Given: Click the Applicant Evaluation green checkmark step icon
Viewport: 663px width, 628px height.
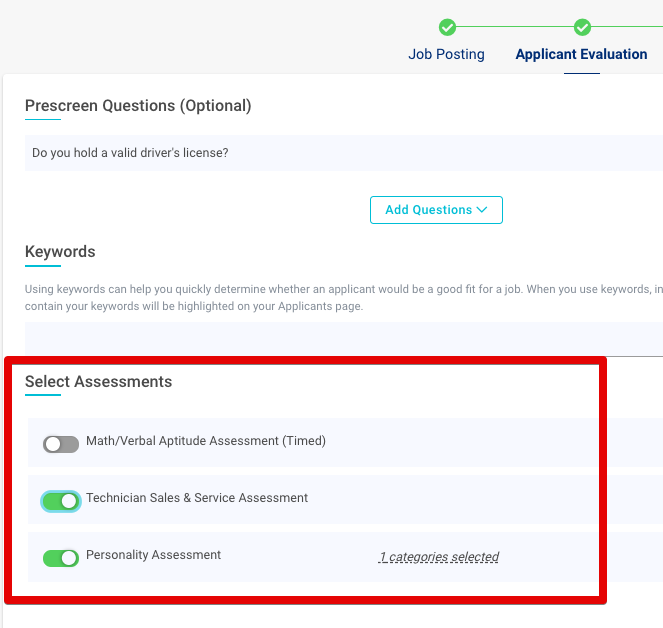Looking at the screenshot, I should [x=582, y=27].
